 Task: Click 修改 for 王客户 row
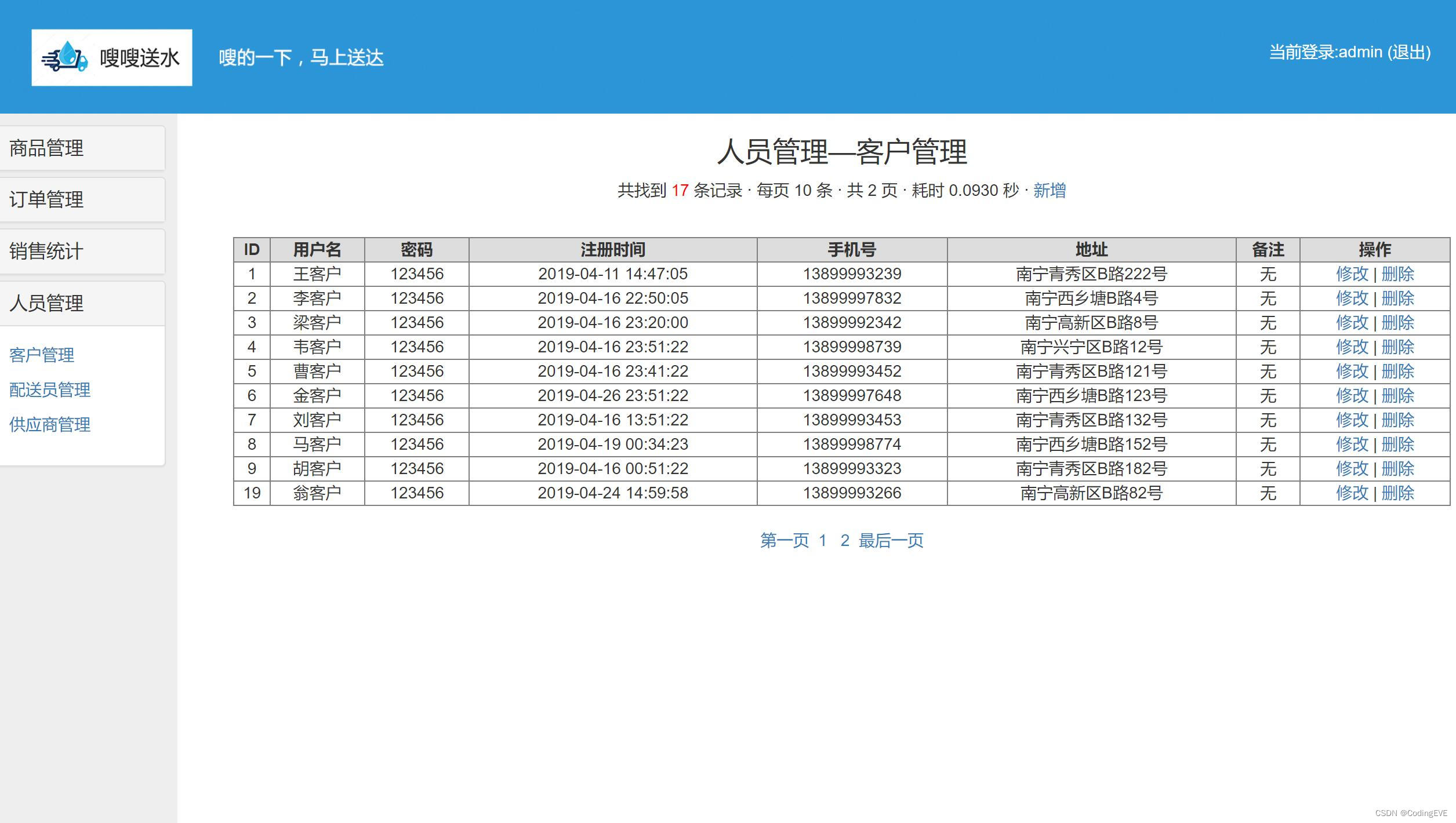pyautogui.click(x=1352, y=274)
